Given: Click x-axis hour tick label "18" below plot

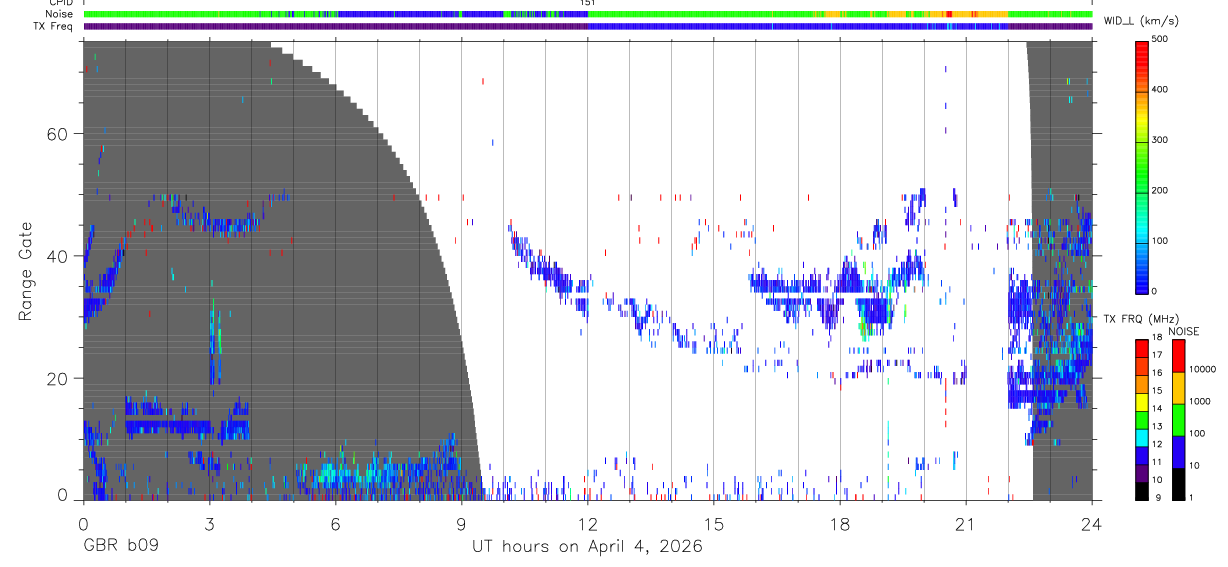Looking at the screenshot, I should click(839, 523).
